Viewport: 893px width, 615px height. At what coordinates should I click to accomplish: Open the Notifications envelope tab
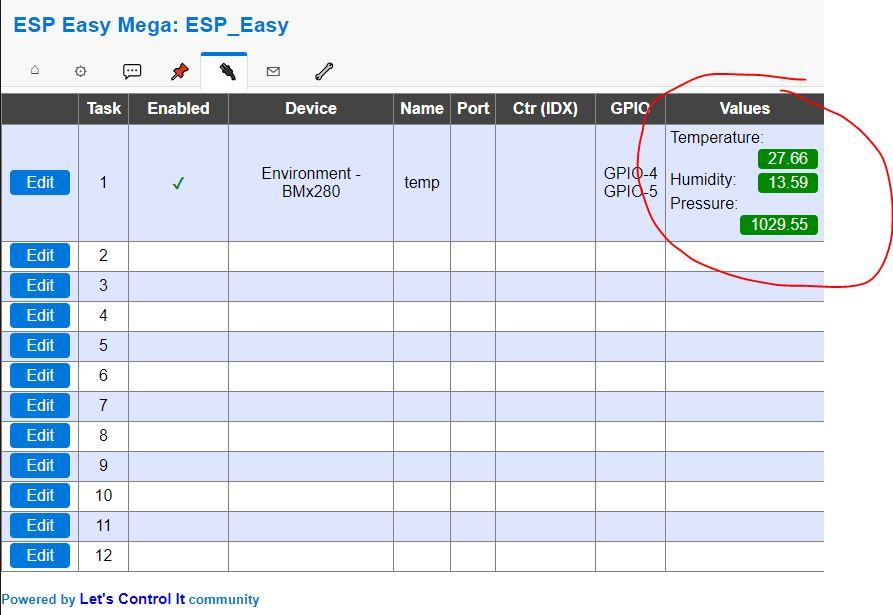click(273, 71)
